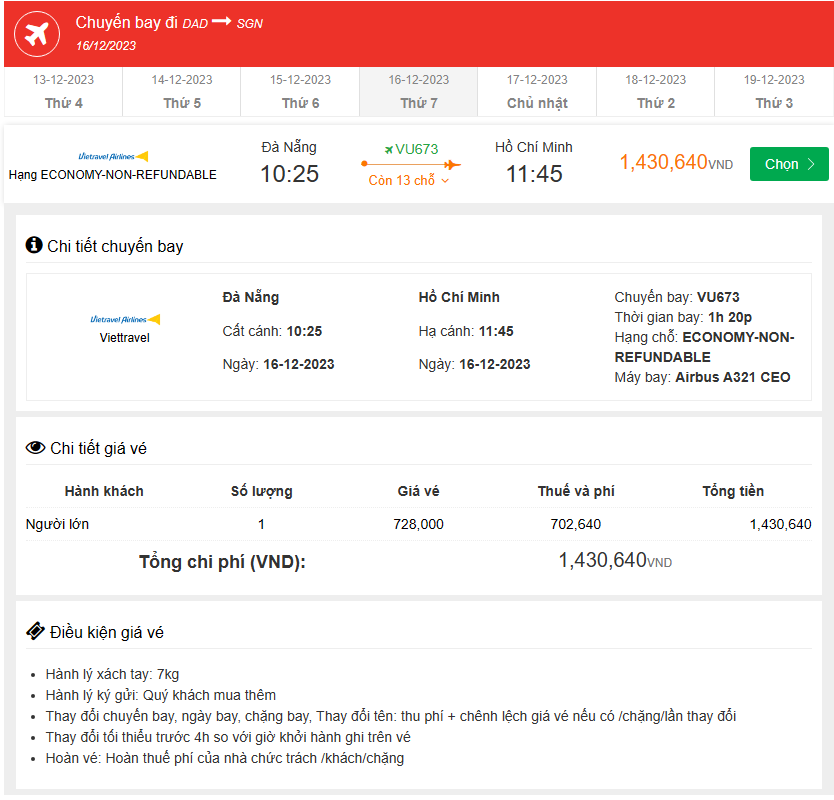Click the ticket icon beside Điều kiện giá vé

tap(35, 631)
